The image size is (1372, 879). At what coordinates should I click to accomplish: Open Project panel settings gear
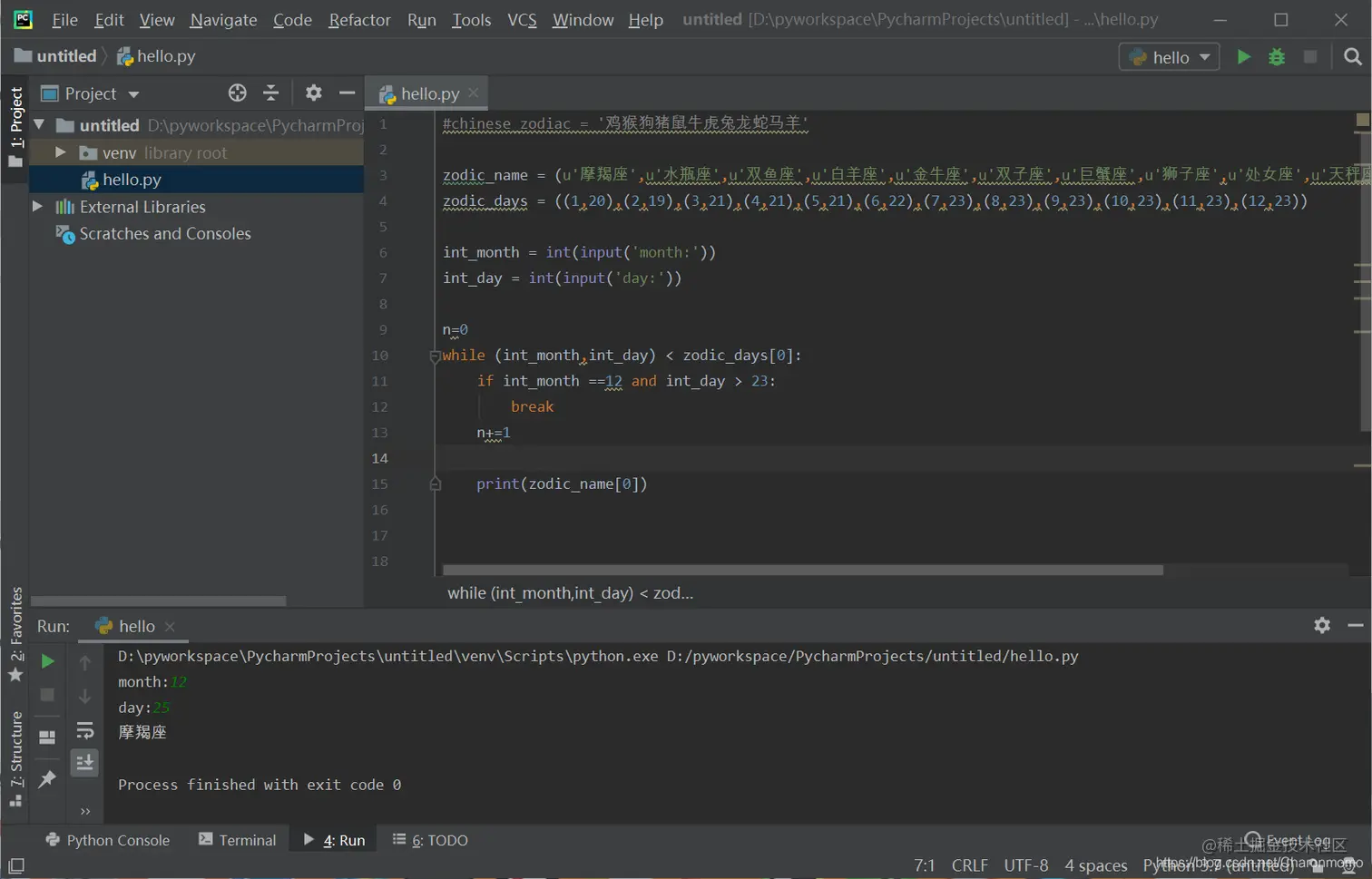(x=313, y=93)
